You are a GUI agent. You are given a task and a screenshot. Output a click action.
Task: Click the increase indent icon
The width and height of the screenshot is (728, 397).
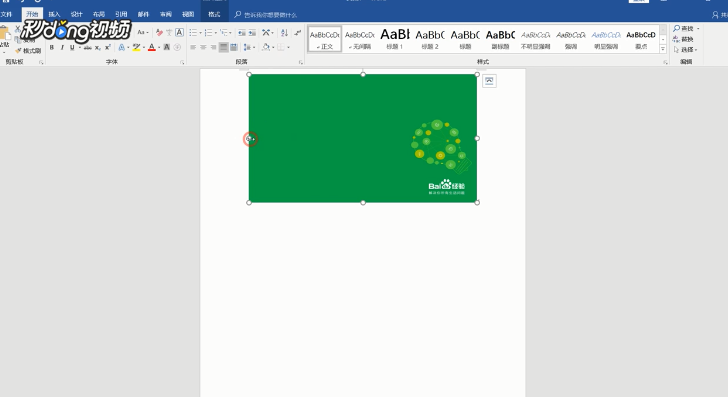(x=252, y=33)
